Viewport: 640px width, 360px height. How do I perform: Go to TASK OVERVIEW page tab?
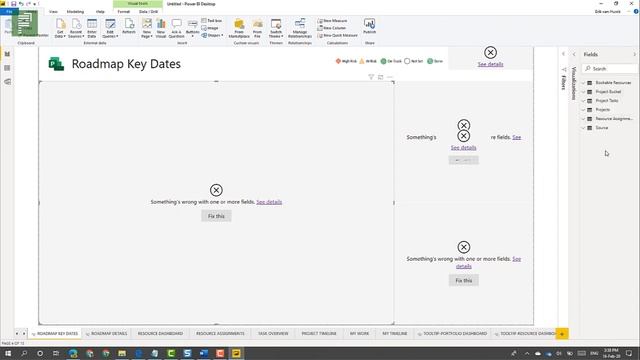coord(273,333)
